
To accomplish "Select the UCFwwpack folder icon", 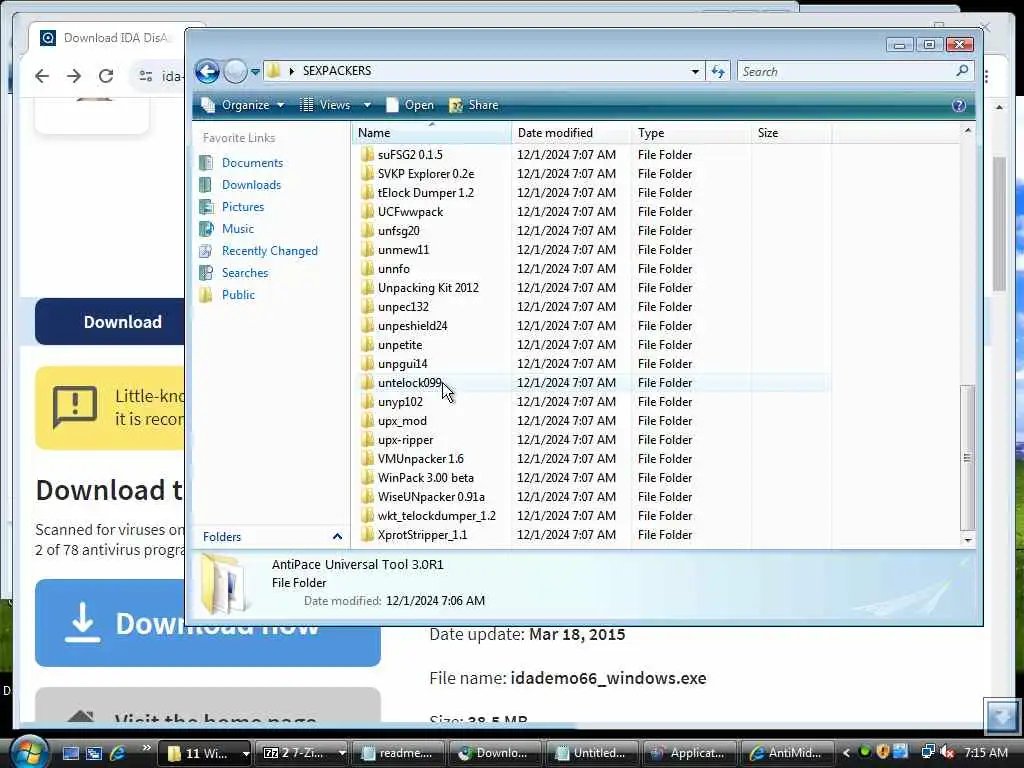I will click(x=368, y=211).
